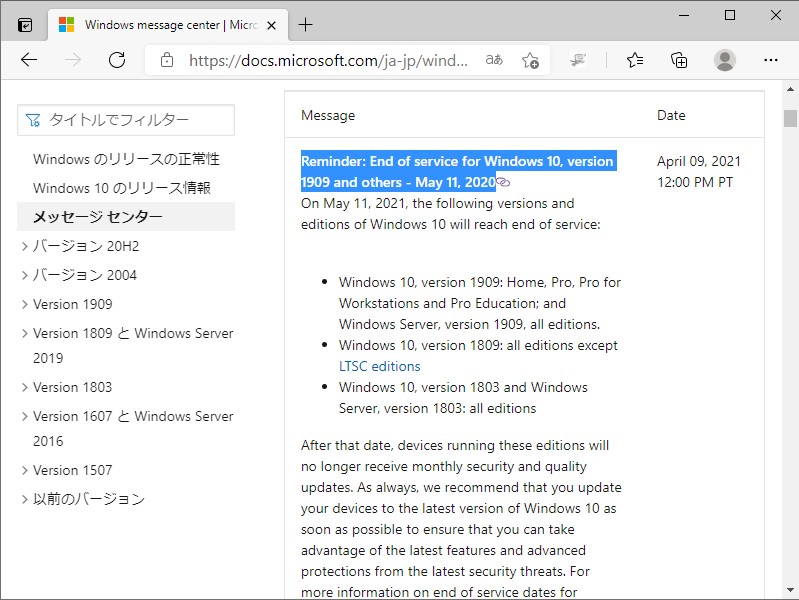The image size is (799, 600).
Task: Click the anchor link icon after the title
Action: tap(503, 182)
